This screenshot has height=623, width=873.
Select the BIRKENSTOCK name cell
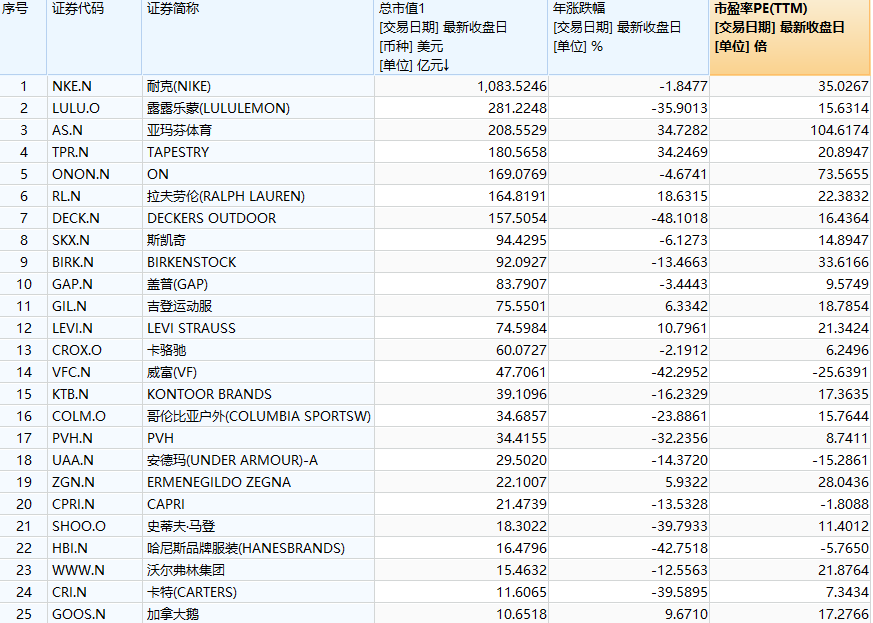click(258, 262)
